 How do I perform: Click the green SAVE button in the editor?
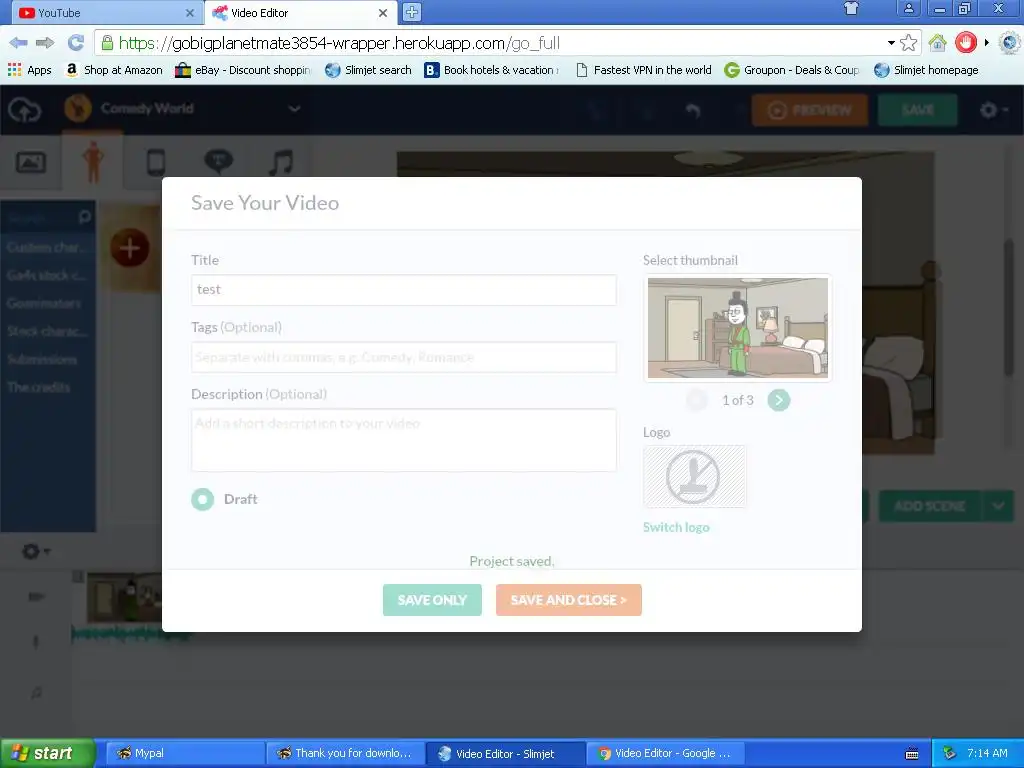tap(918, 110)
